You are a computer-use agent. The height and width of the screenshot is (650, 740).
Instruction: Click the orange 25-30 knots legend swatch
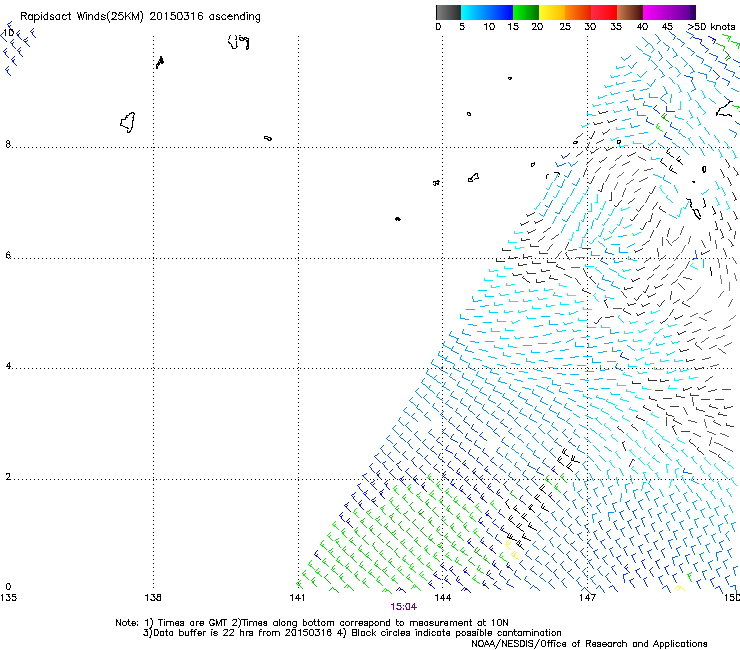click(578, 12)
